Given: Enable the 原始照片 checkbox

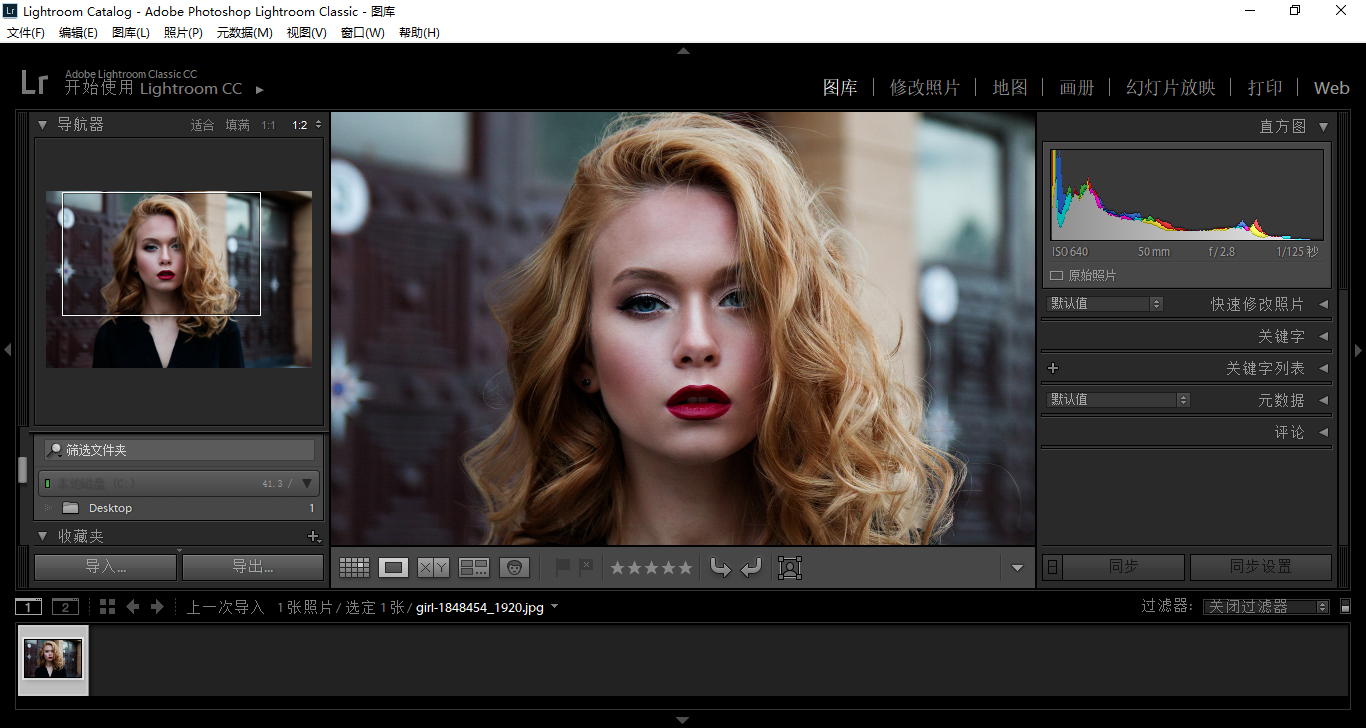Looking at the screenshot, I should coord(1056,275).
